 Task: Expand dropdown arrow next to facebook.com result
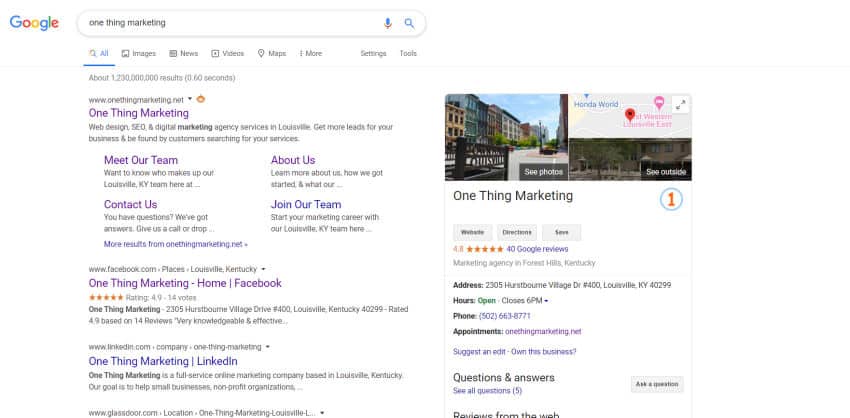tap(263, 269)
